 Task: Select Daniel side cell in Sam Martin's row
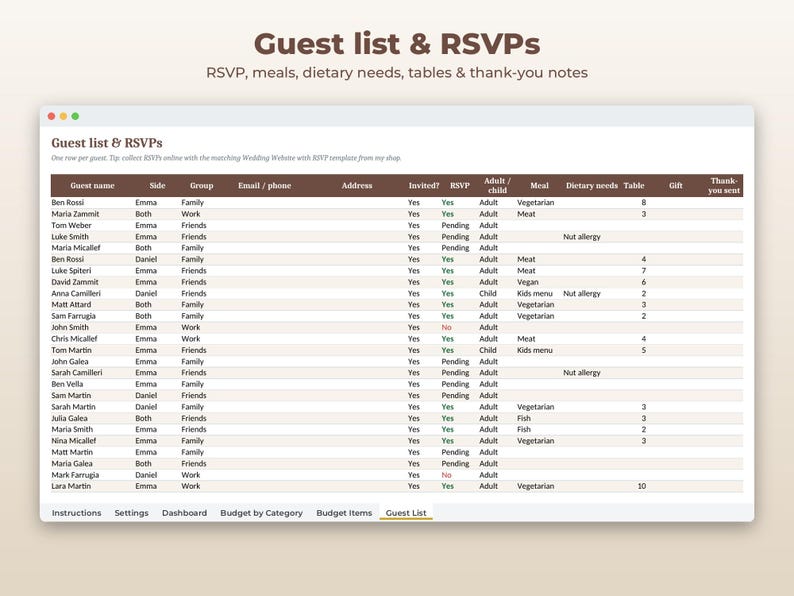tap(146, 395)
